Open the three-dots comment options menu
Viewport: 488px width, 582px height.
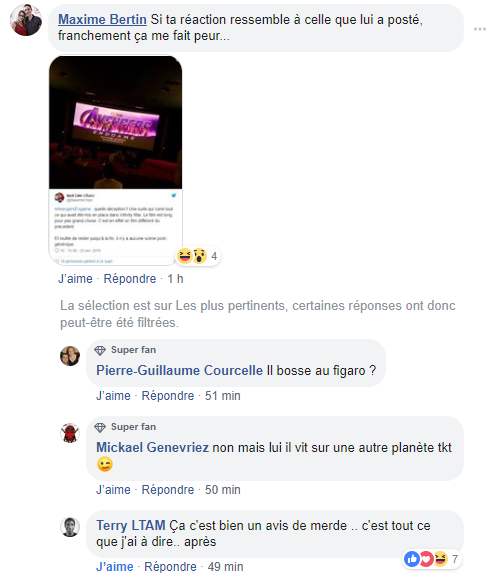[x=480, y=29]
